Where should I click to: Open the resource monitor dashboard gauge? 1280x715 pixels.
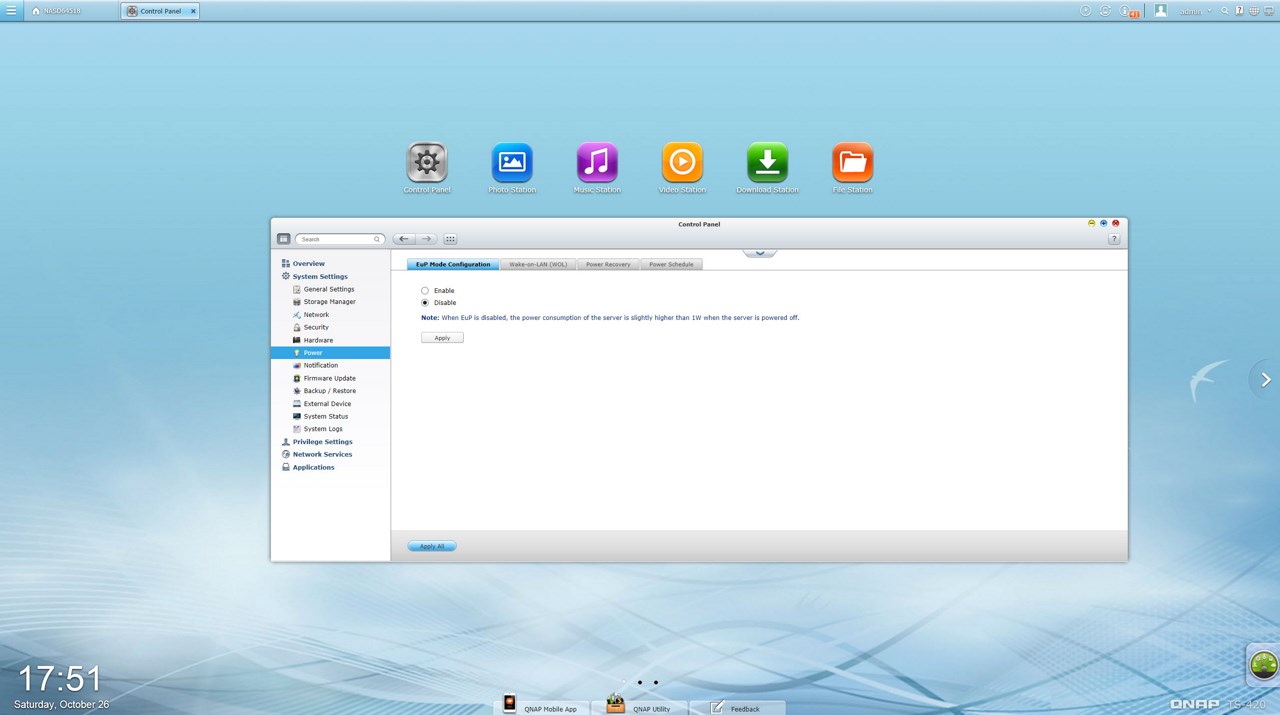(x=1264, y=664)
